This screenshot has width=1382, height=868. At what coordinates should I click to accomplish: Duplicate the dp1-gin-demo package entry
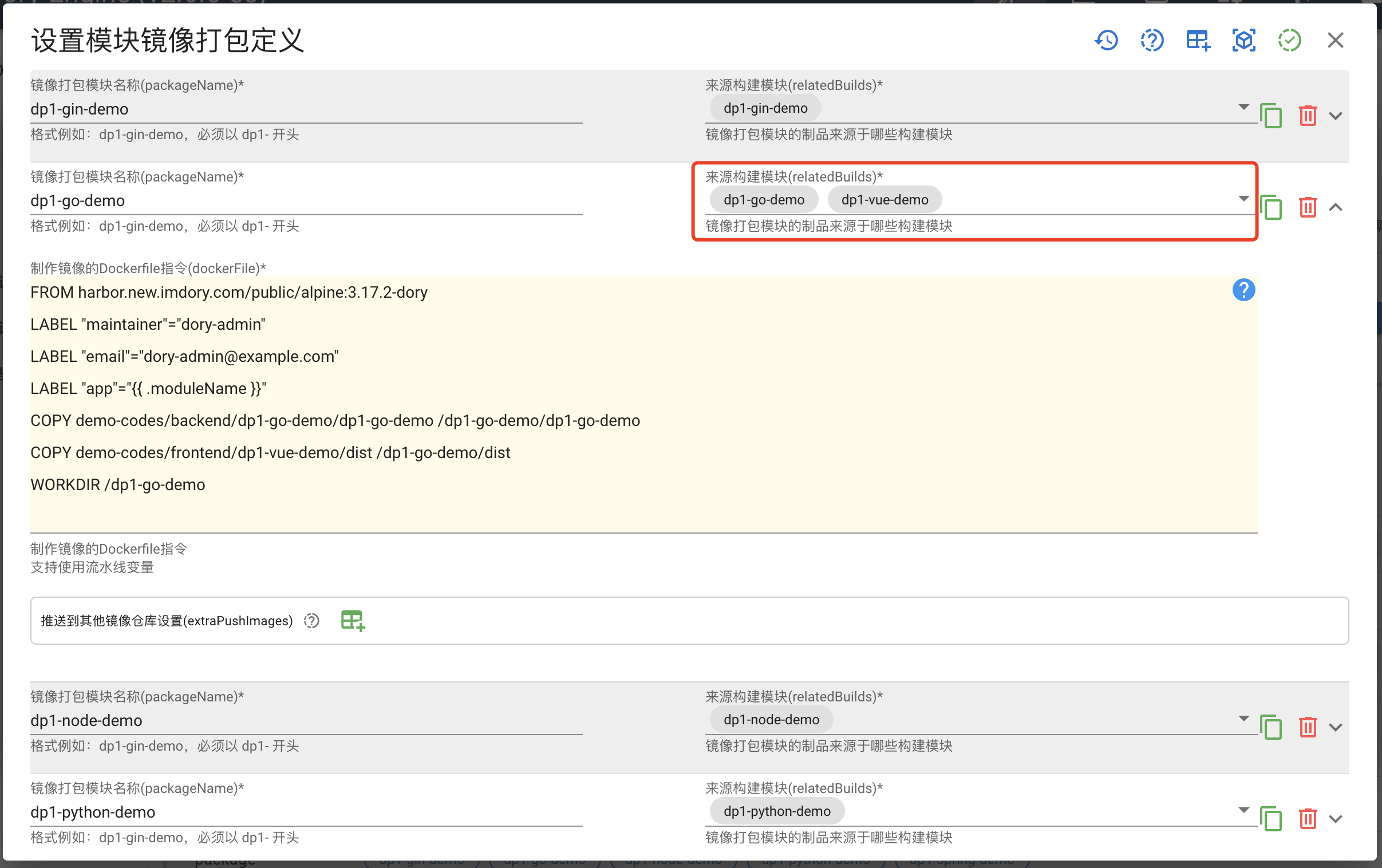(1272, 116)
